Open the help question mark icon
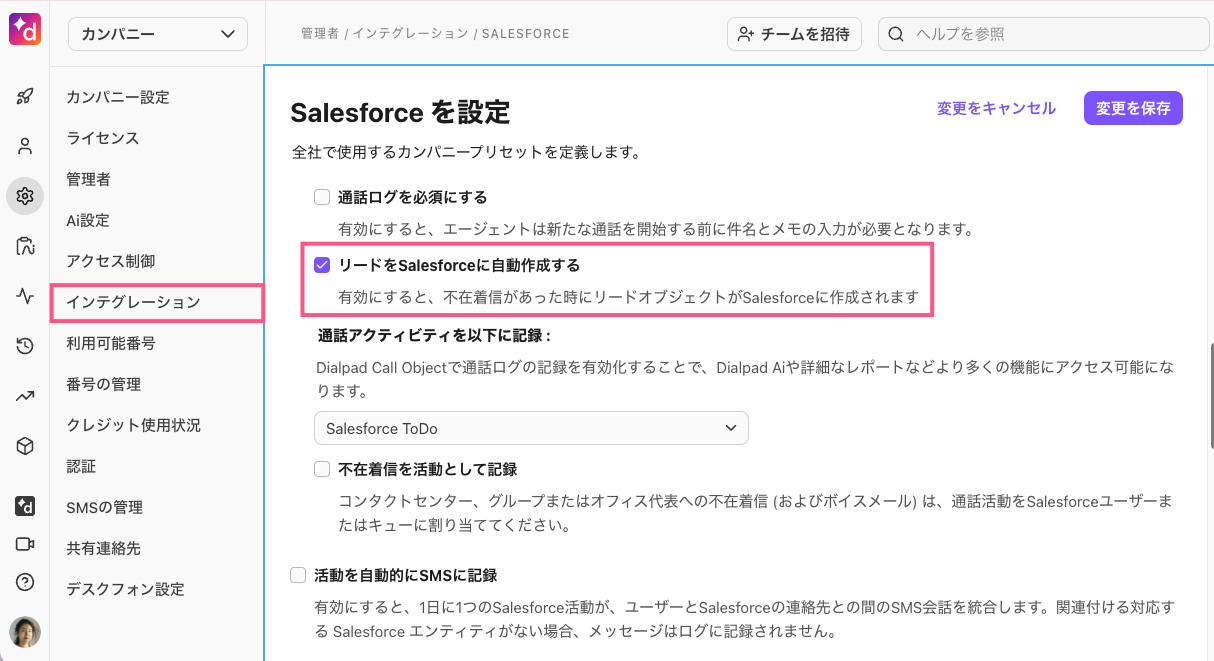Image resolution: width=1214 pixels, height=661 pixels. point(25,582)
